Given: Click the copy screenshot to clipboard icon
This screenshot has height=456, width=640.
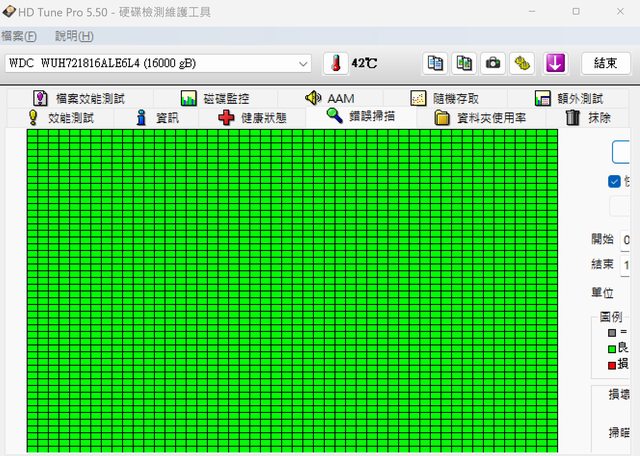Looking at the screenshot, I should pyautogui.click(x=464, y=63).
